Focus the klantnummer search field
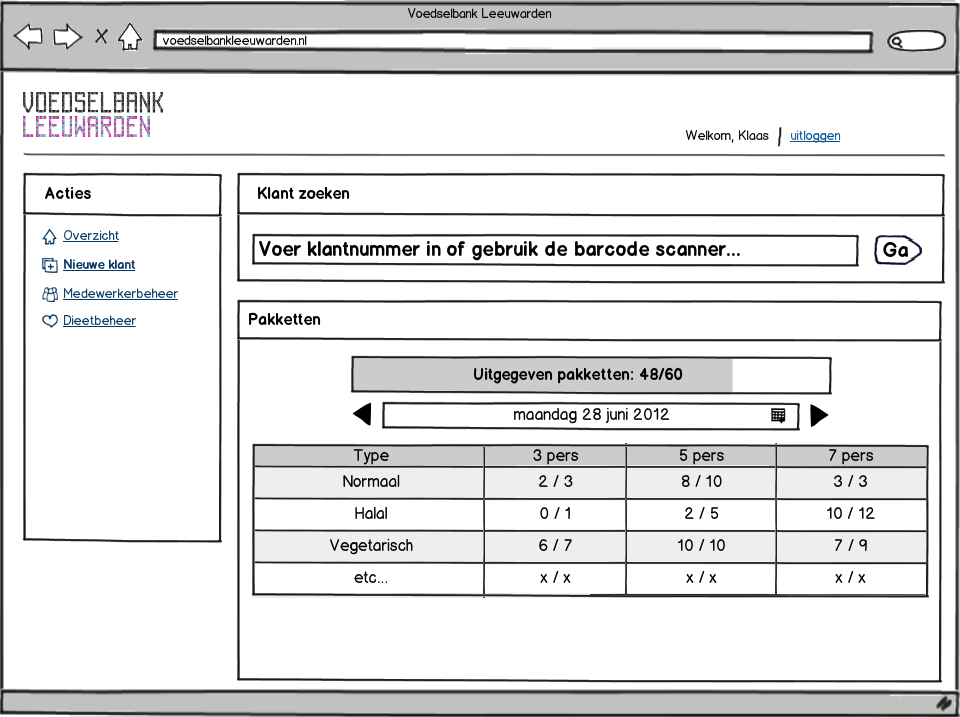Viewport: 960px width, 717px height. click(x=555, y=250)
